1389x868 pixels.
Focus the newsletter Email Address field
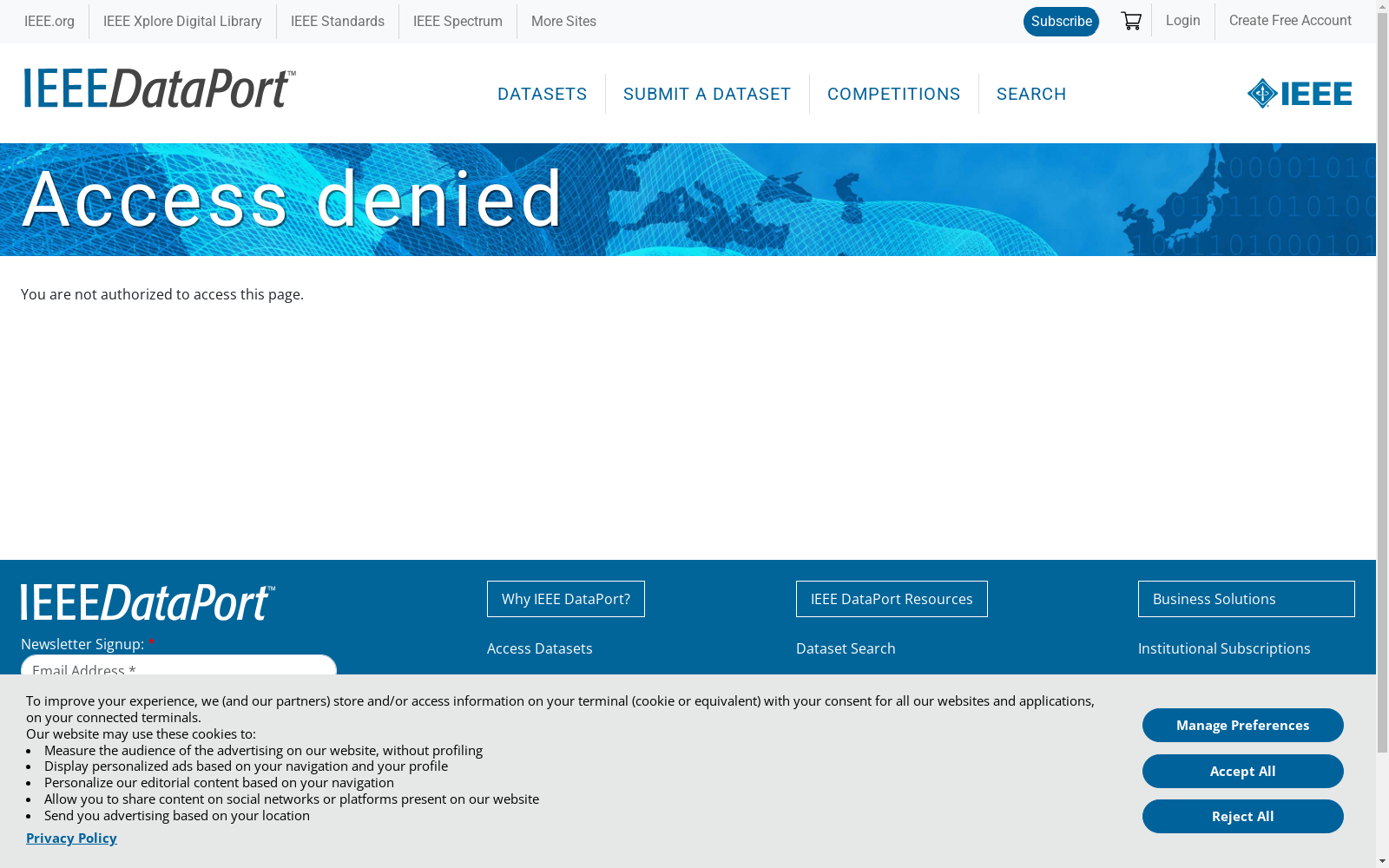[179, 666]
